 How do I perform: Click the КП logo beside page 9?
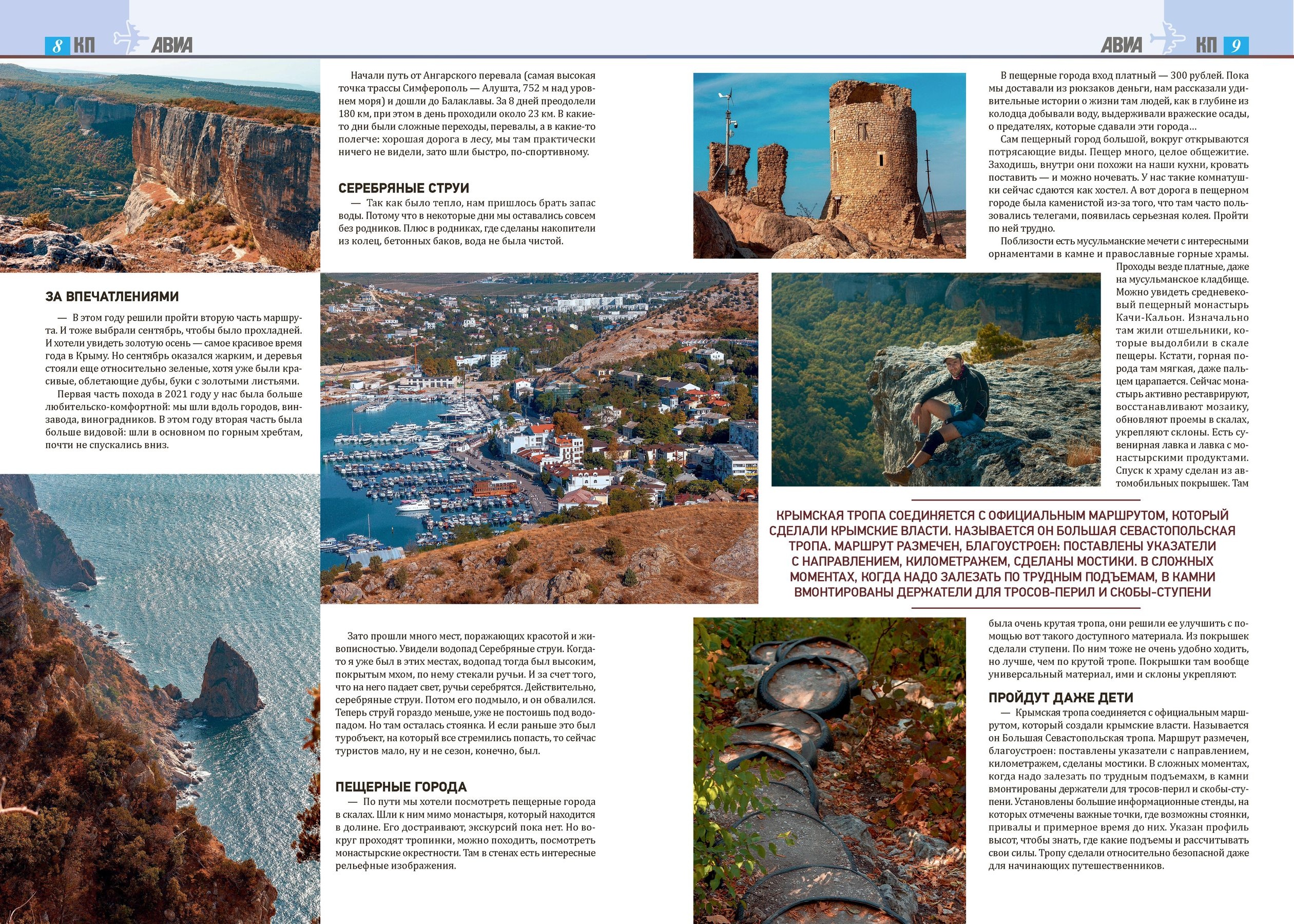pos(1205,46)
